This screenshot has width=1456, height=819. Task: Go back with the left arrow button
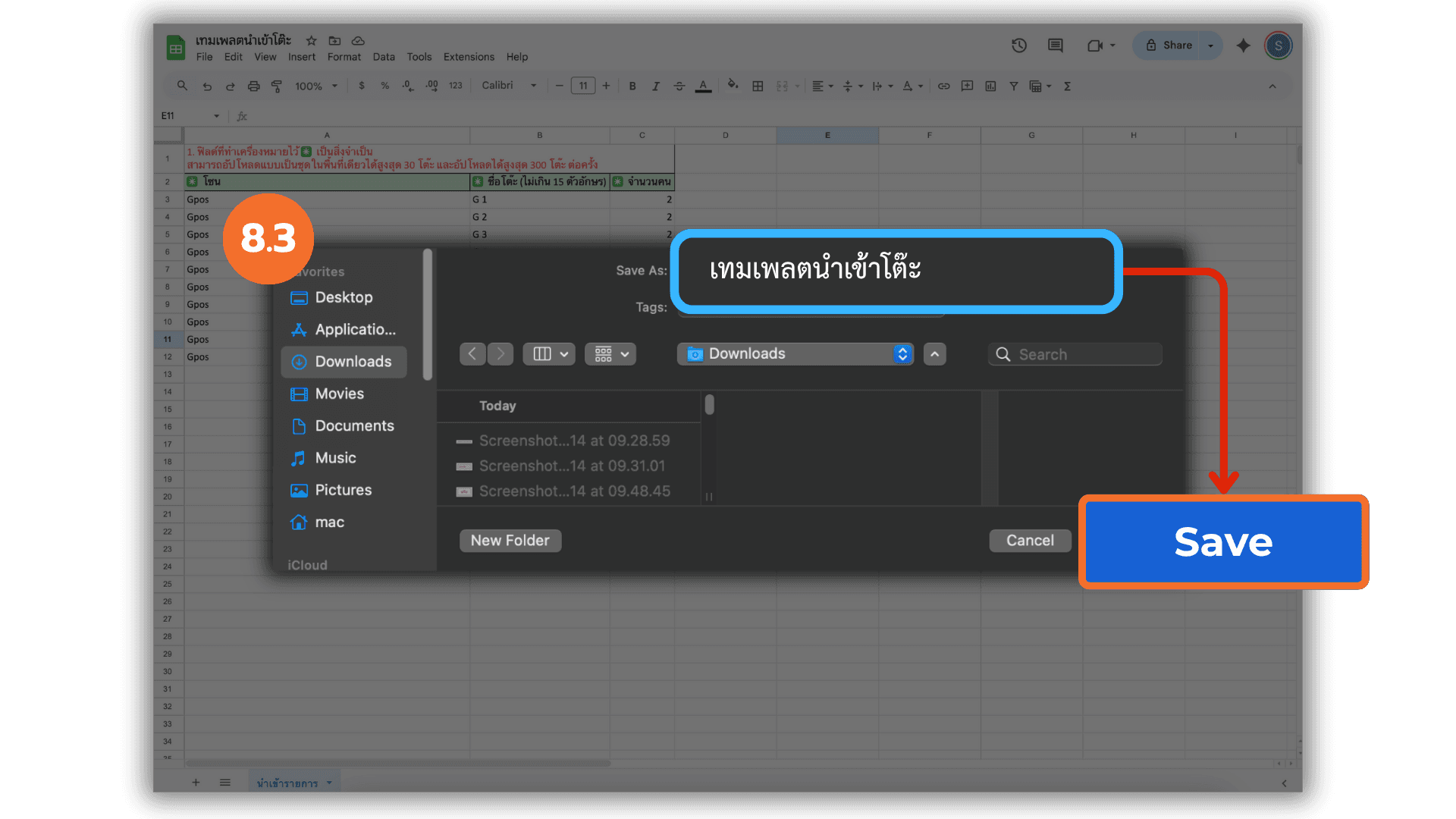(x=472, y=354)
